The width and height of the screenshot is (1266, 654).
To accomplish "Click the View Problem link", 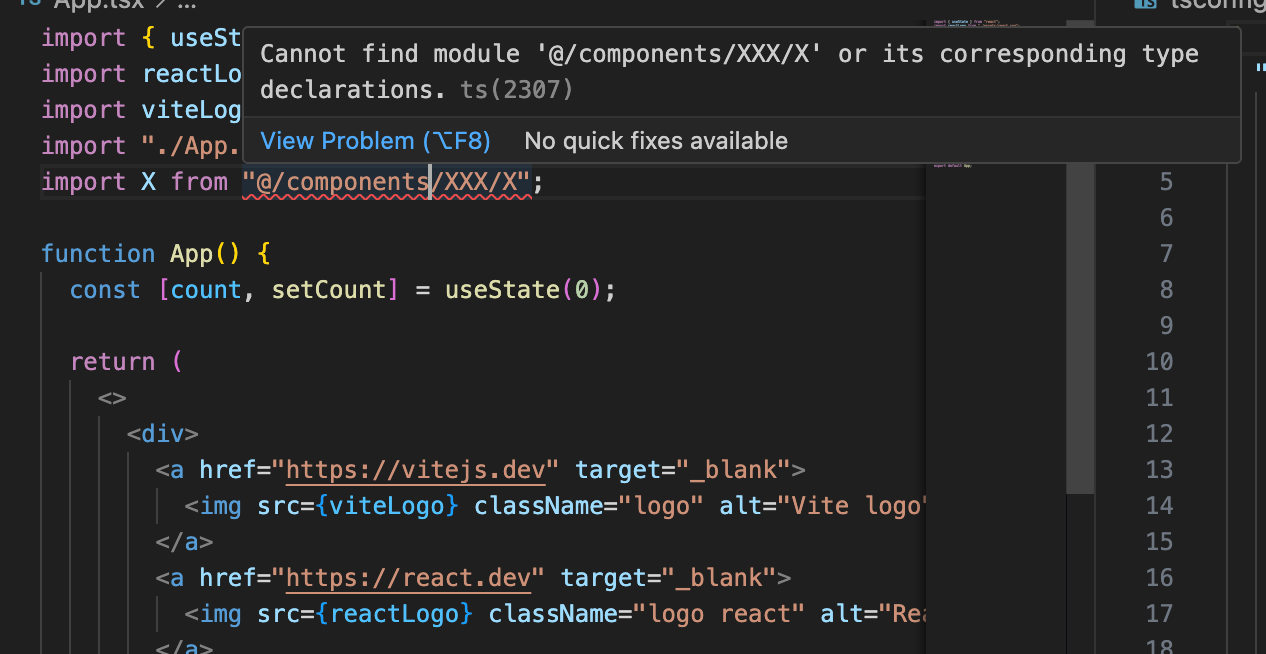I will [x=375, y=141].
